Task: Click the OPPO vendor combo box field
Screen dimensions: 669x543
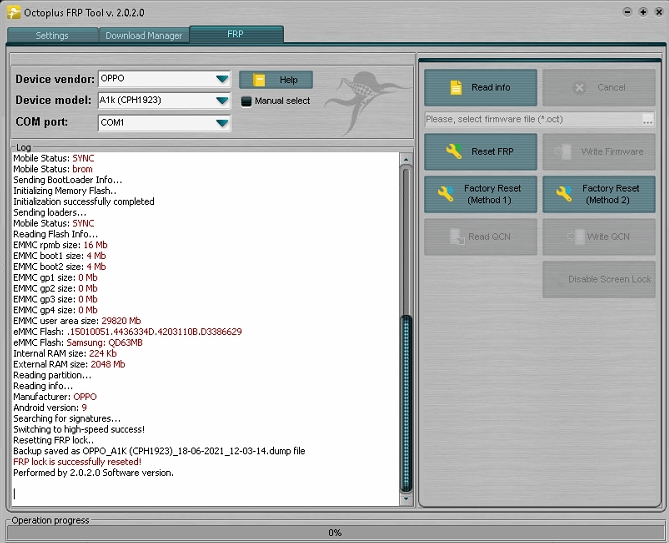Action: coord(164,79)
